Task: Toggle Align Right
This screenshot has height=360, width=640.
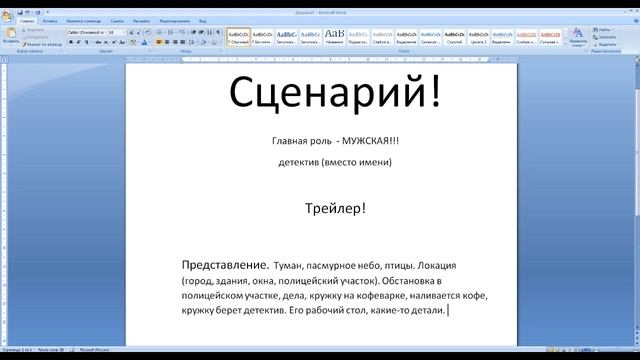Action: 175,42
